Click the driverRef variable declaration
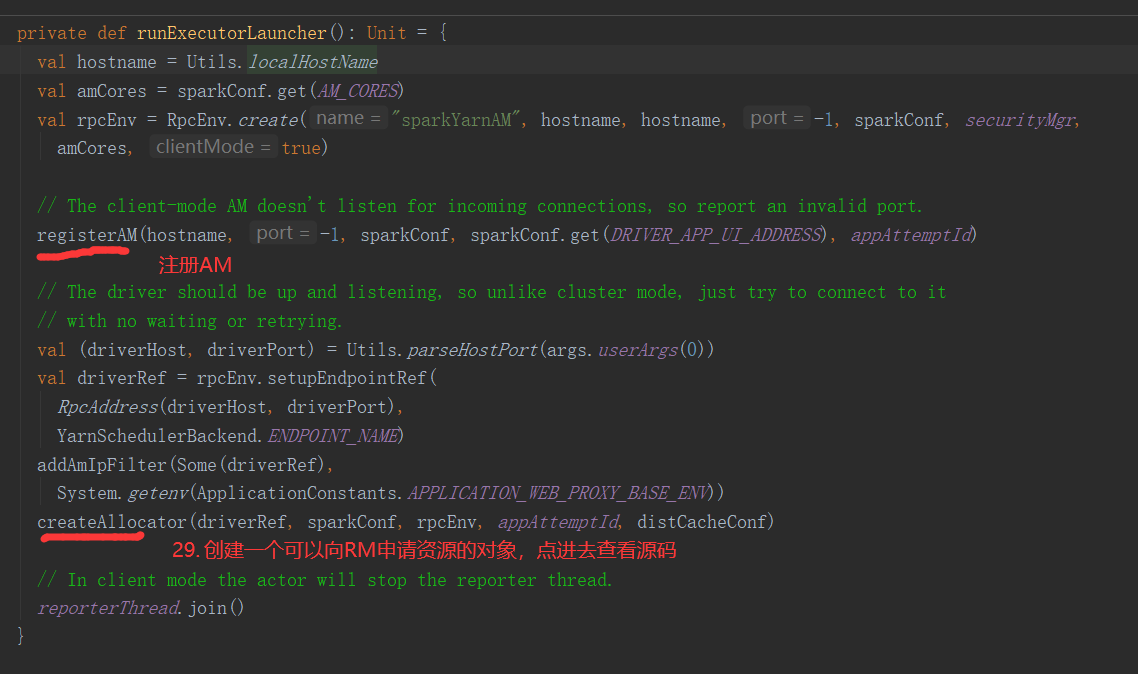The image size is (1138, 674). click(x=122, y=379)
